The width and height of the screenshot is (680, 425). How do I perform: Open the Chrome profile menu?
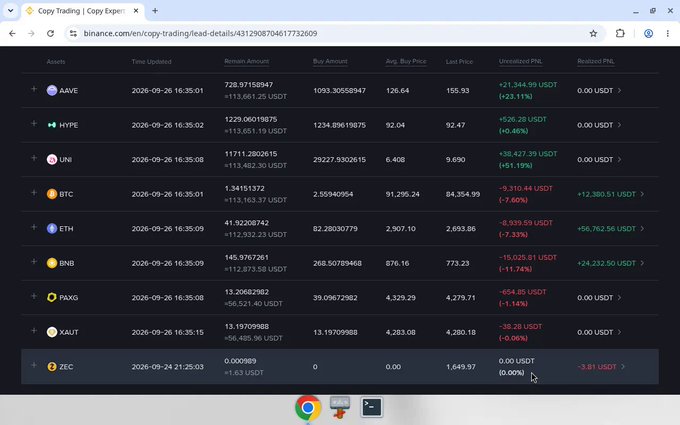click(x=648, y=33)
